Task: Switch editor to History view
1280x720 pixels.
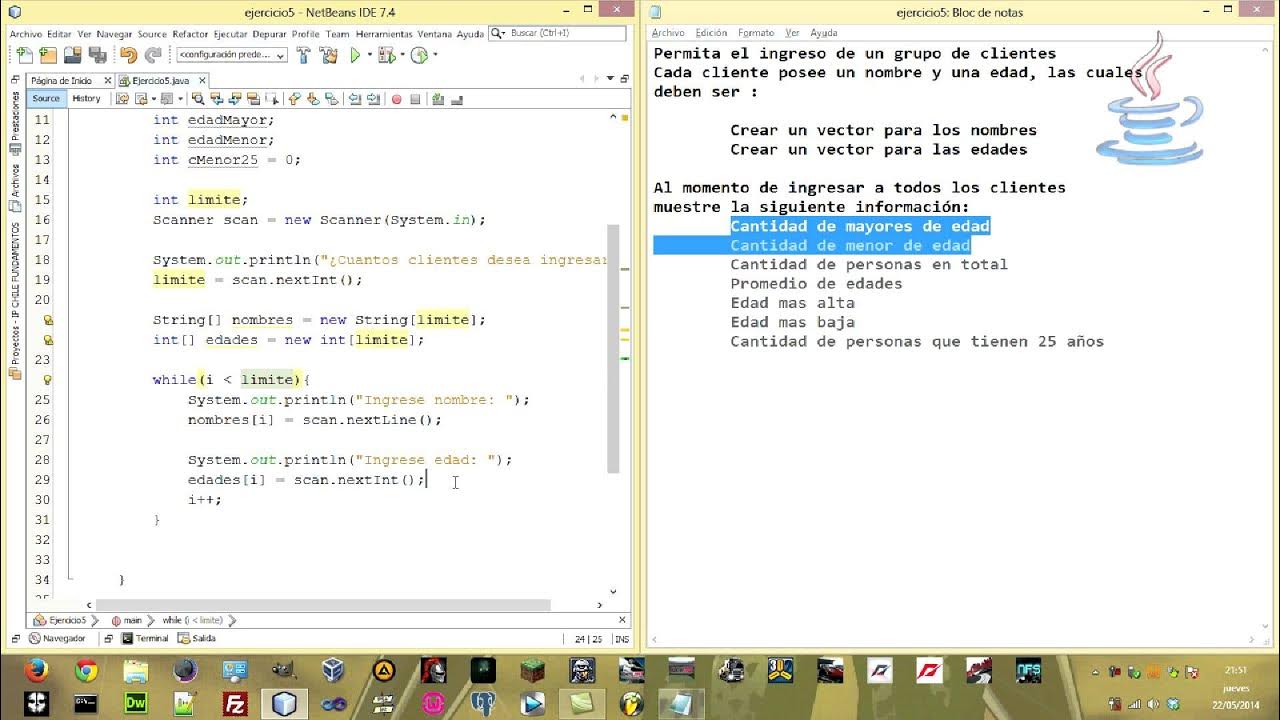Action: (86, 98)
